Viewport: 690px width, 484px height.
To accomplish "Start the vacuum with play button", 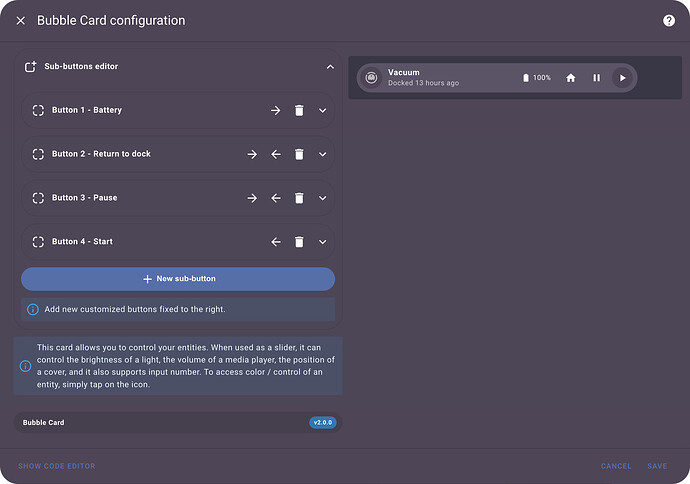I will 622,77.
